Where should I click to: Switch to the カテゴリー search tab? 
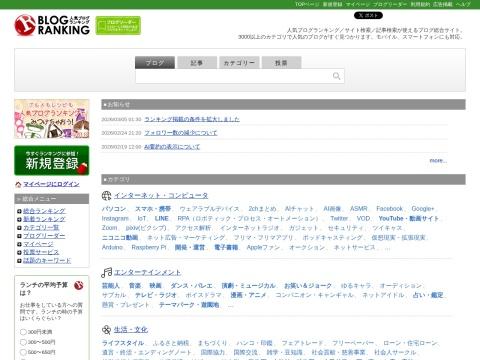[239, 63]
